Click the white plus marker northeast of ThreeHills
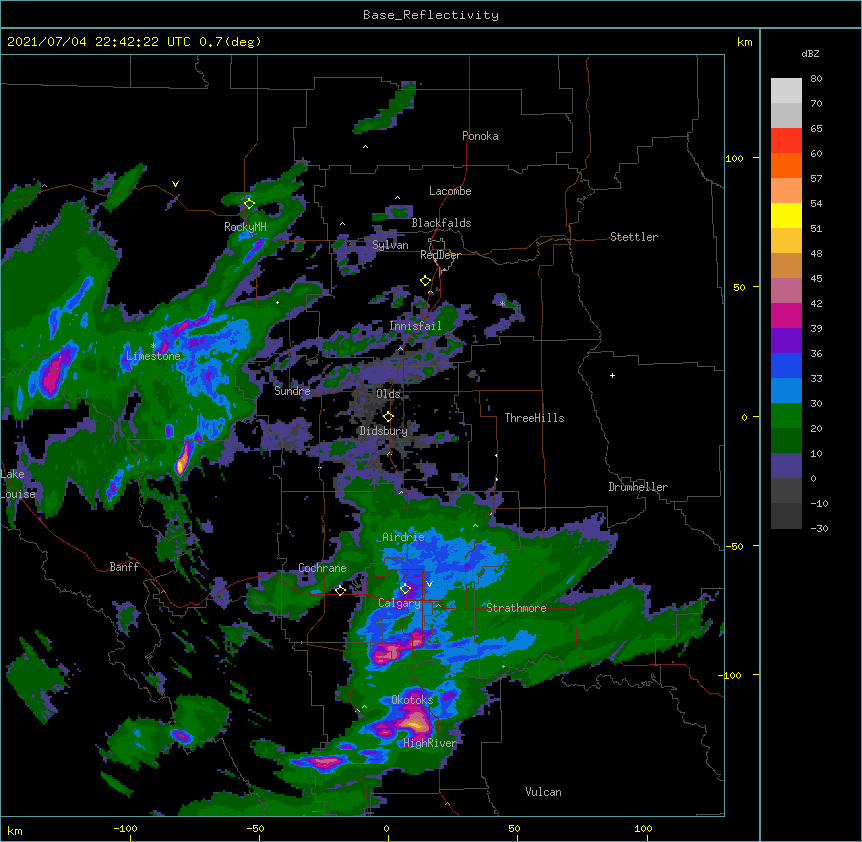The width and height of the screenshot is (862, 842). (612, 375)
